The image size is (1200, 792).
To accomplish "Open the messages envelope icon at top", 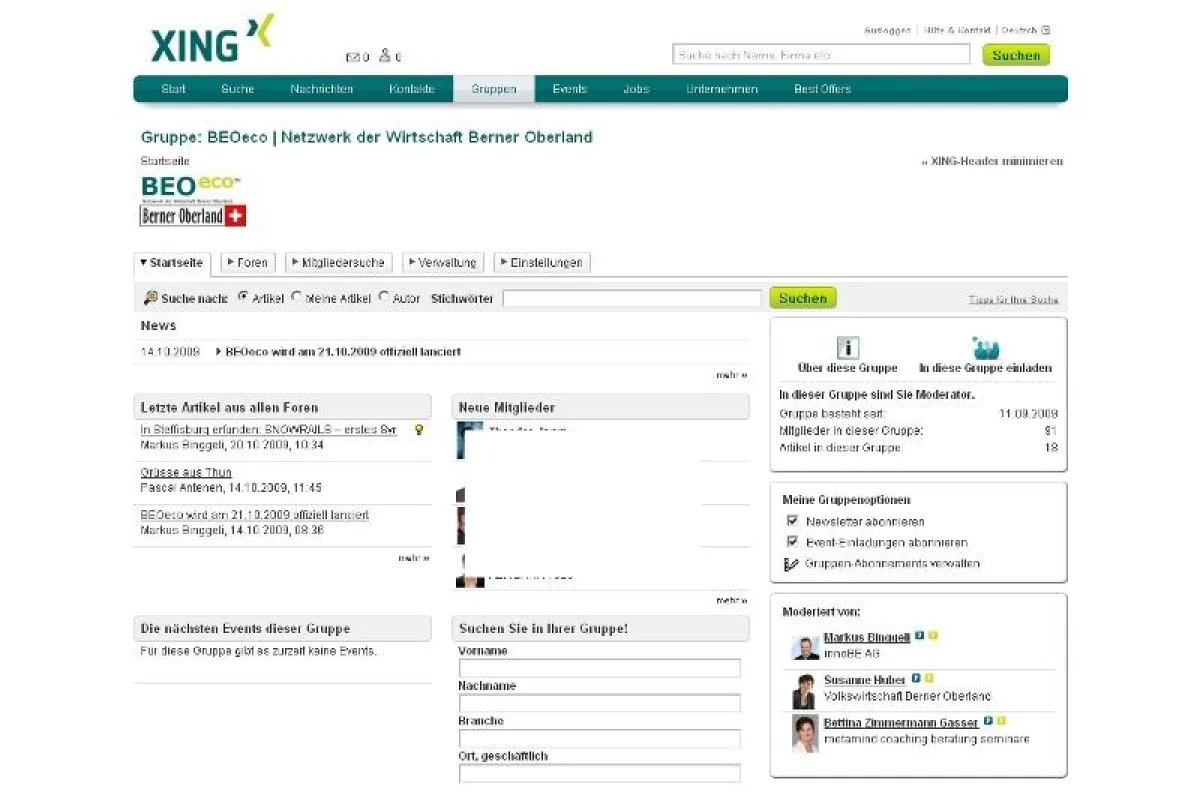I will point(353,56).
